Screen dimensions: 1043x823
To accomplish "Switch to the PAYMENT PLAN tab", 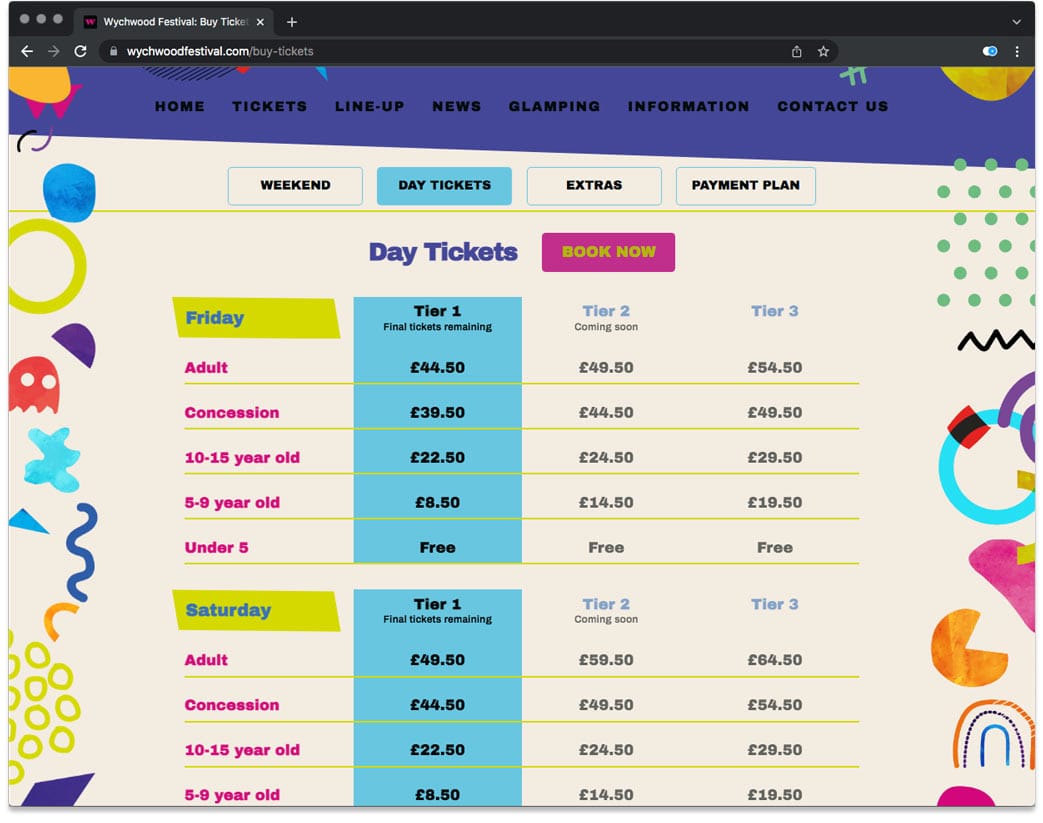I will [746, 186].
